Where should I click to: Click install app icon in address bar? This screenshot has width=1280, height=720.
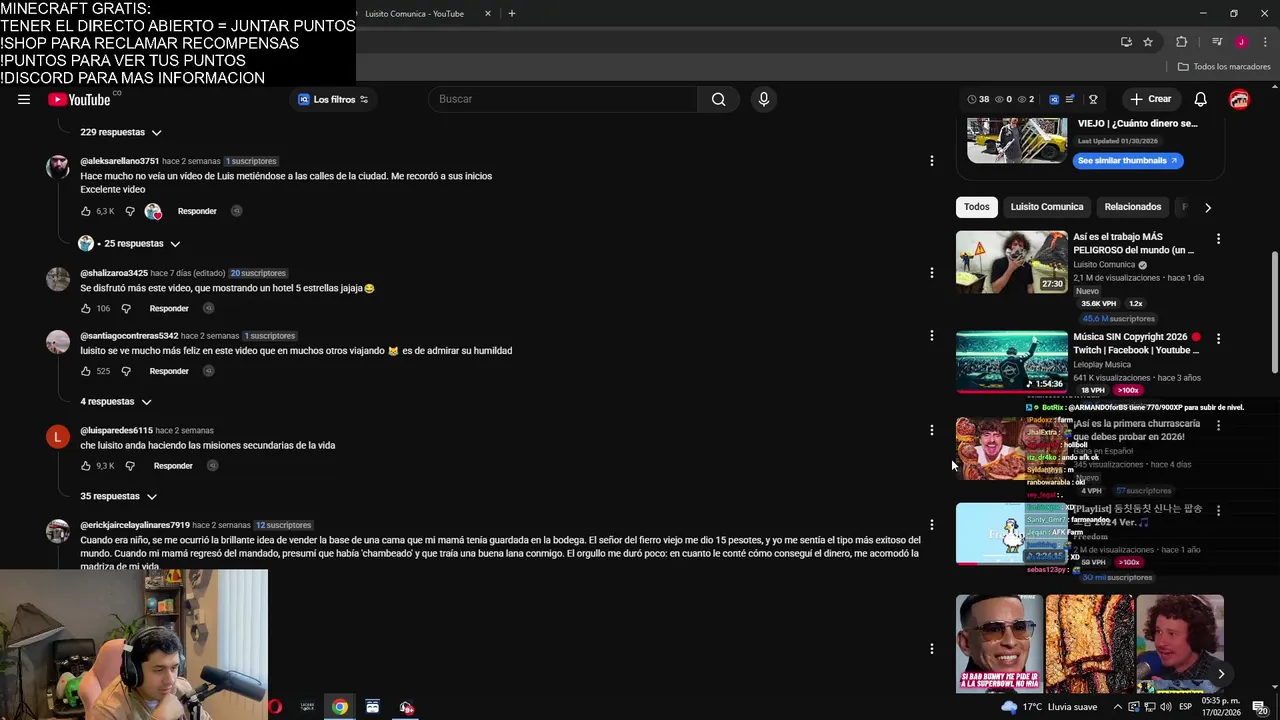point(1126,42)
